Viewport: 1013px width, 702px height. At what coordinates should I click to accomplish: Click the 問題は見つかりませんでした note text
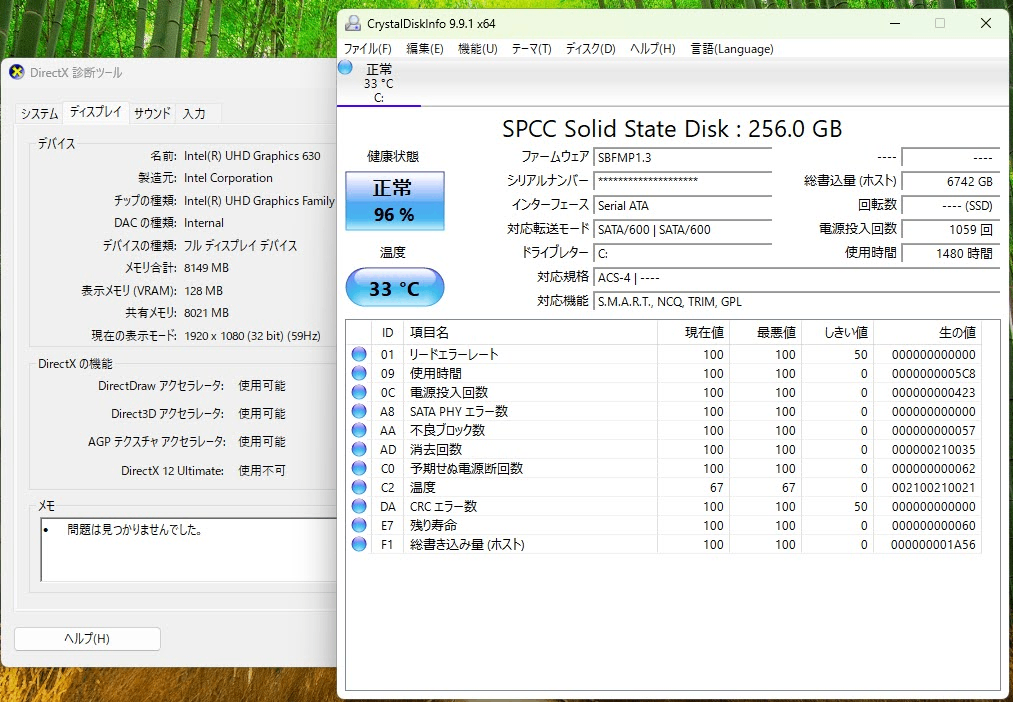(x=135, y=530)
